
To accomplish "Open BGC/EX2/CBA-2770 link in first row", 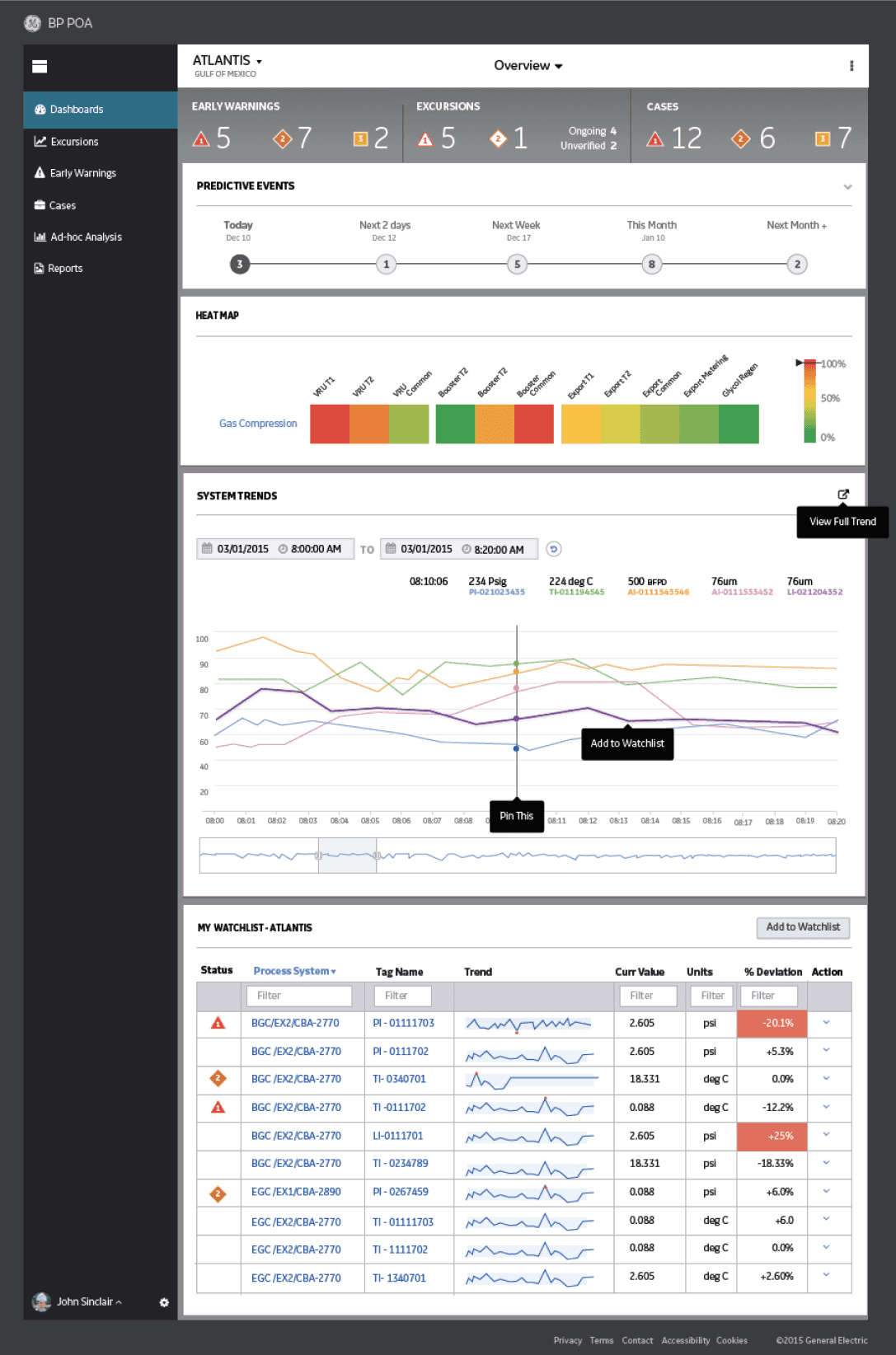I will (295, 1023).
